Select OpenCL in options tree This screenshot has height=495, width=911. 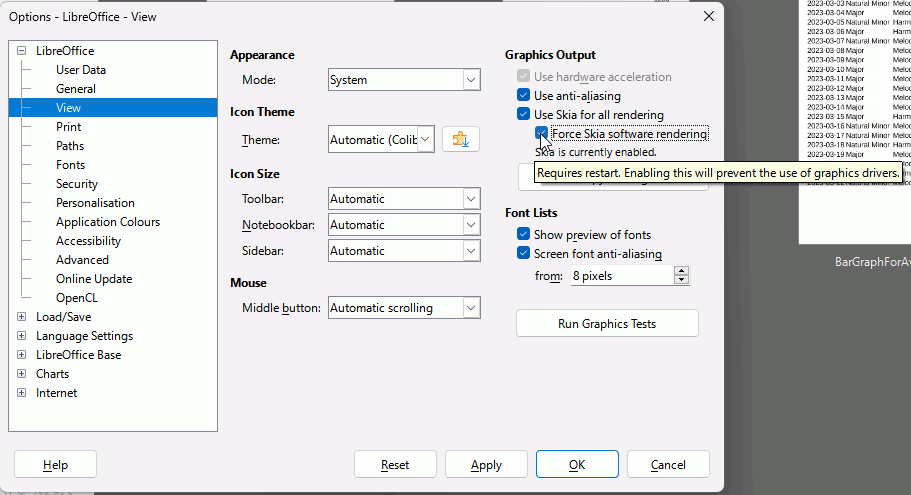77,297
